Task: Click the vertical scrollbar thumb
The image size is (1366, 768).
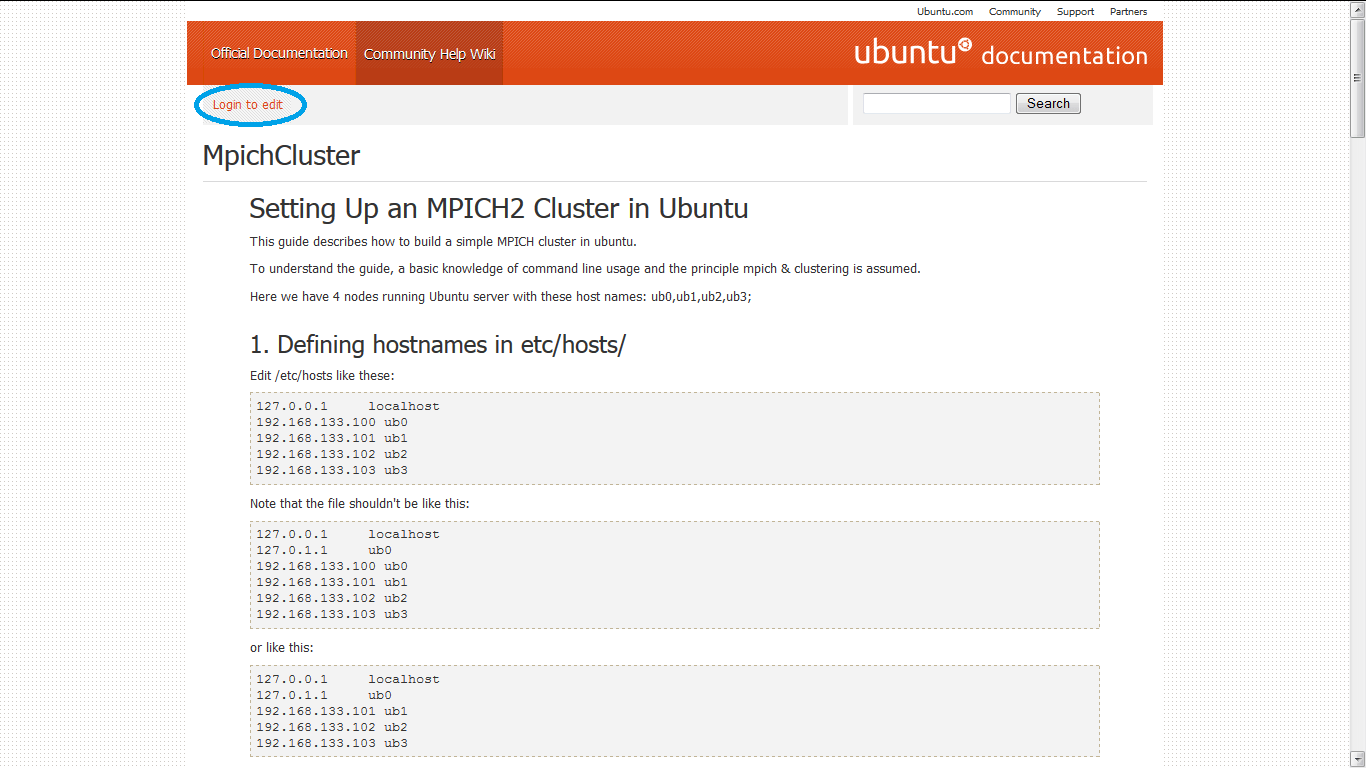Action: click(x=1357, y=78)
